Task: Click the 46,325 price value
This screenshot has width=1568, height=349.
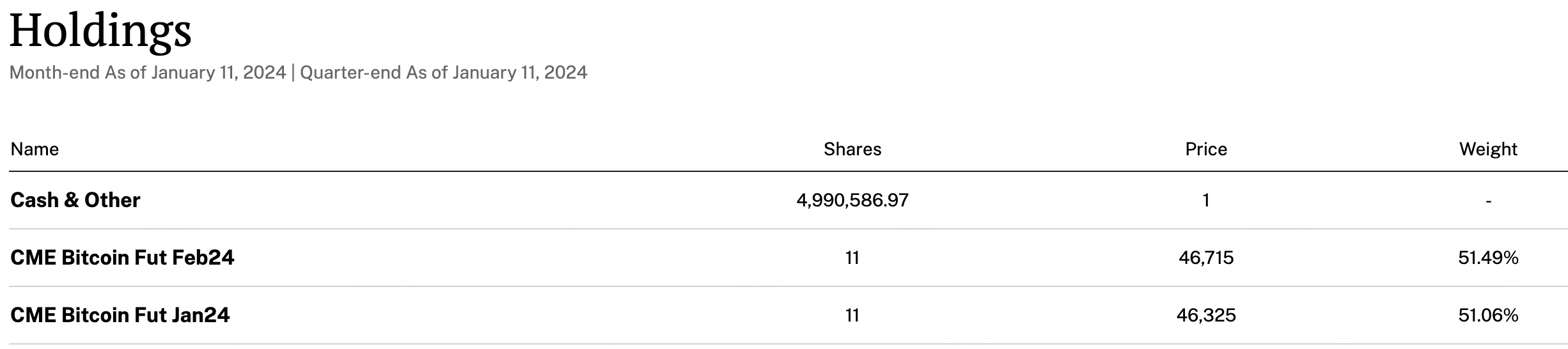Action: [x=1206, y=316]
